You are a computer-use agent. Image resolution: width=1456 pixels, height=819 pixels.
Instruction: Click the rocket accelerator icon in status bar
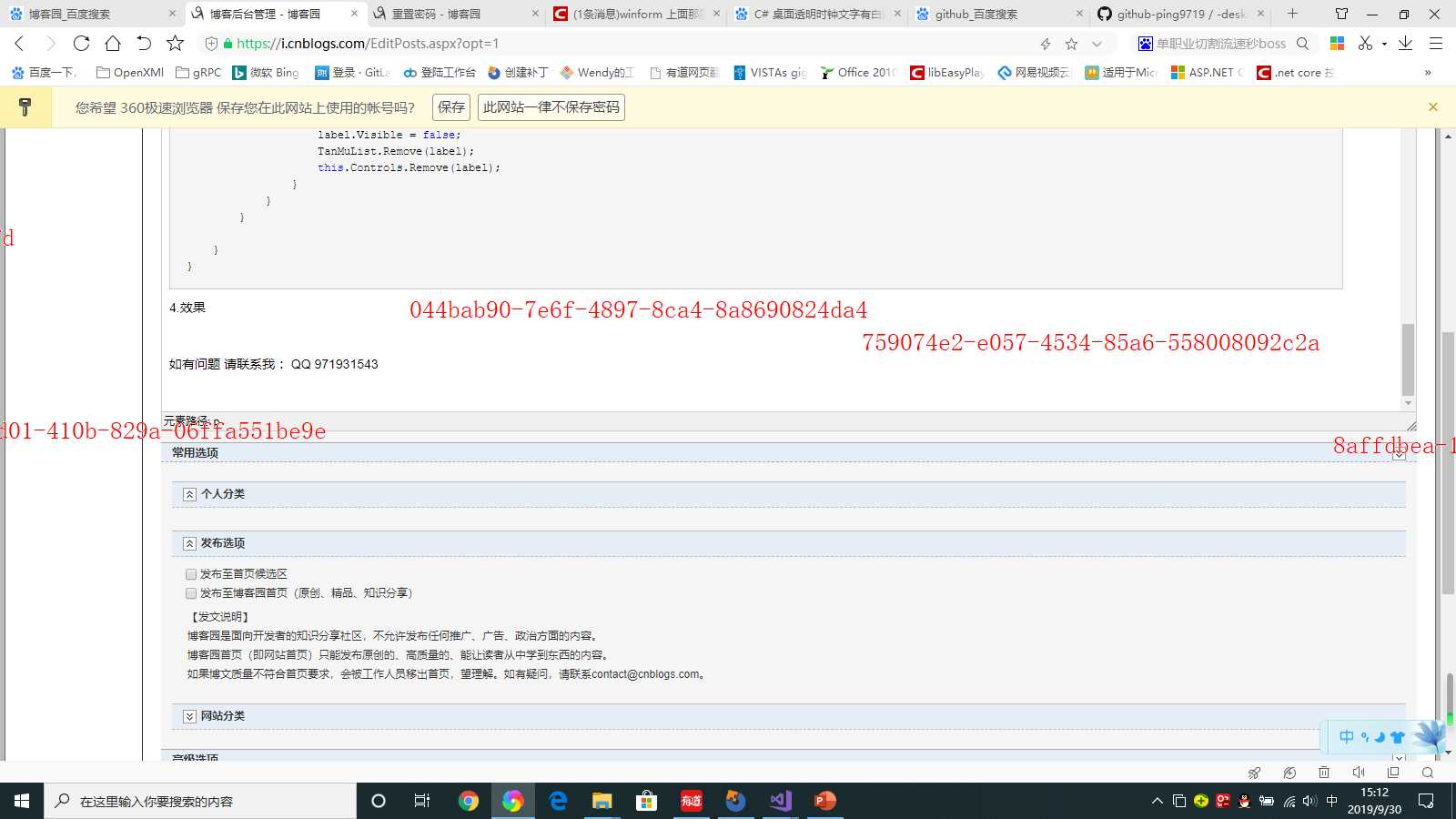click(x=1254, y=773)
